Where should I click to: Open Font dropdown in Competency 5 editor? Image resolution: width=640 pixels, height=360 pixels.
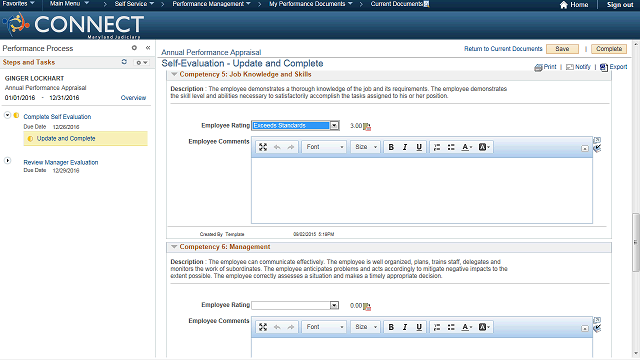pos(325,147)
